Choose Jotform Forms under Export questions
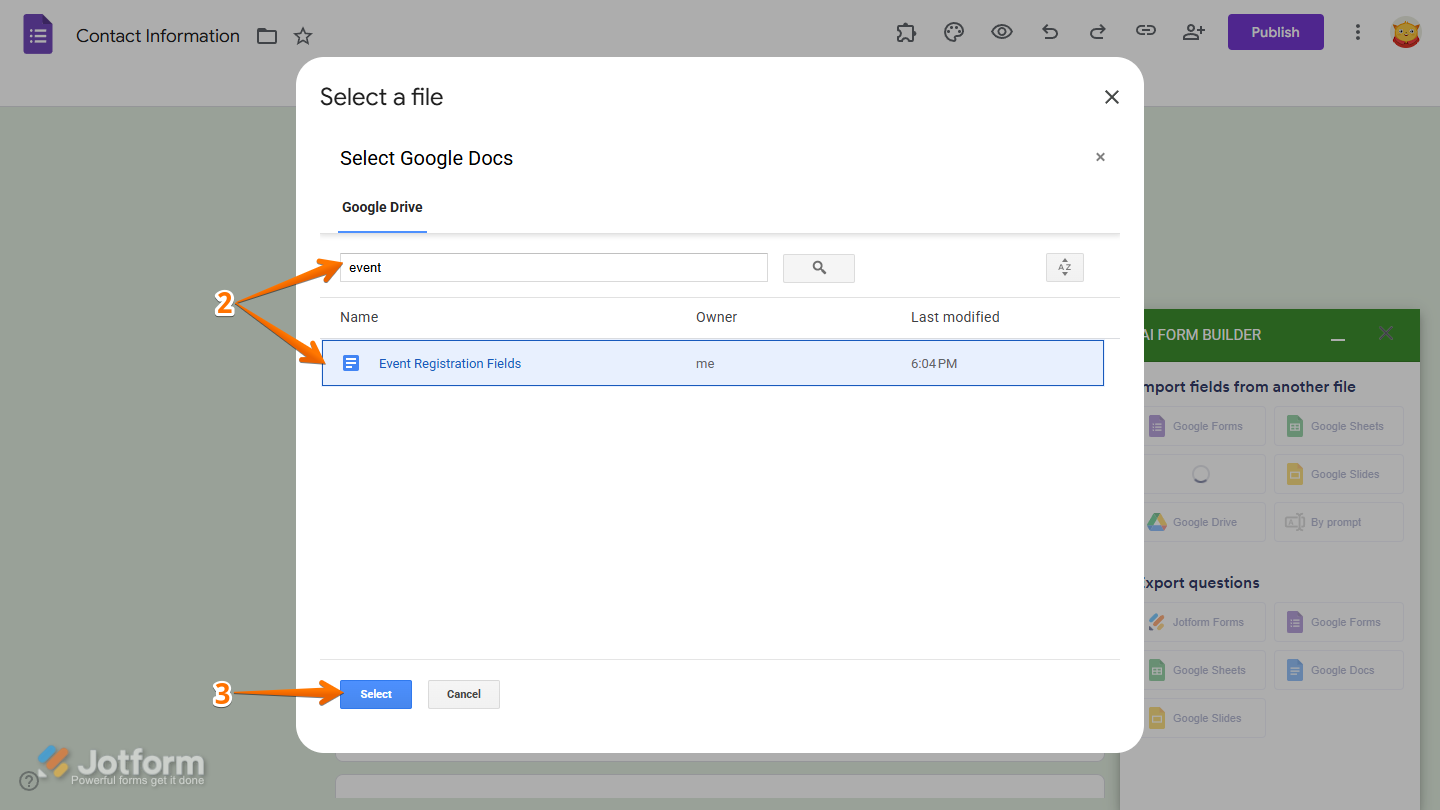 tap(1204, 622)
